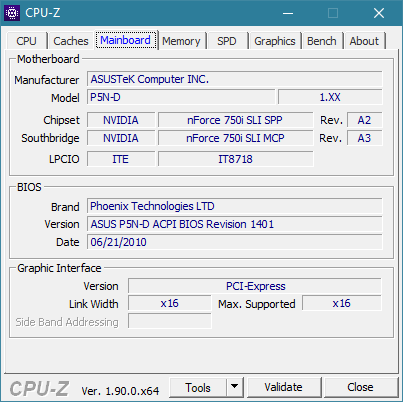View the About tab
Image resolution: width=403 pixels, height=402 pixels.
(x=364, y=41)
